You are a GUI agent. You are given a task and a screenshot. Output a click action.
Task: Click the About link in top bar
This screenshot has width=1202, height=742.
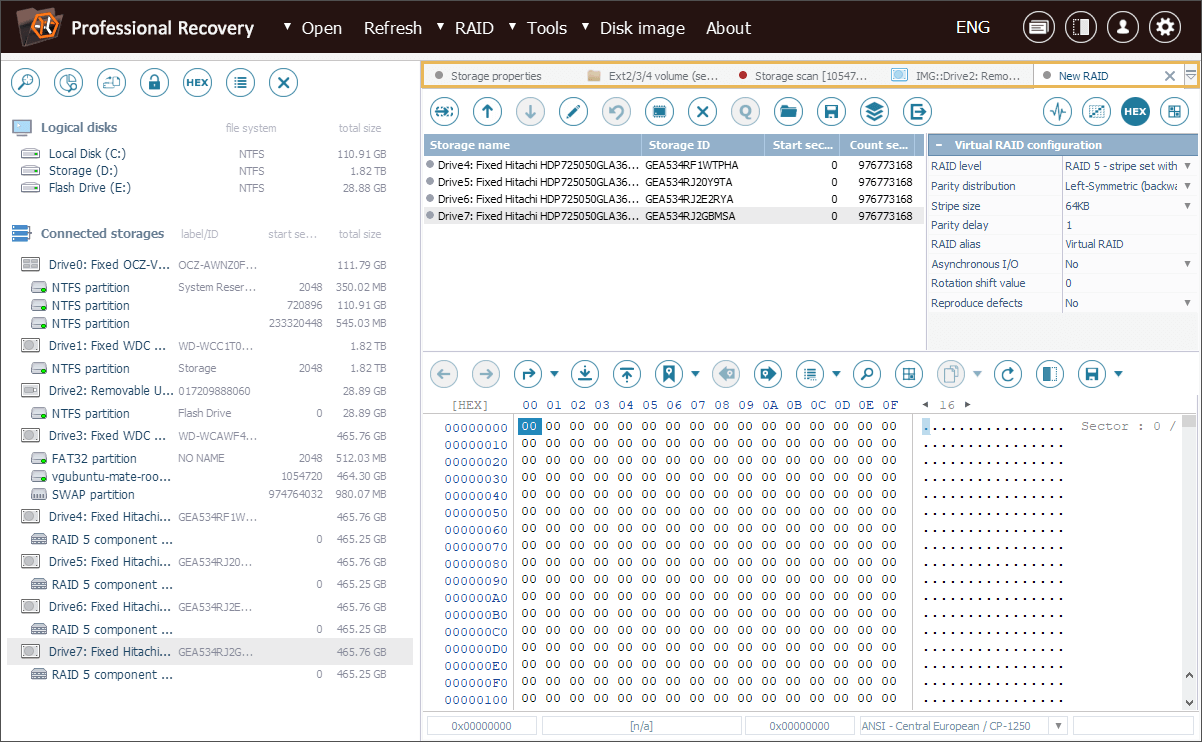(x=728, y=28)
